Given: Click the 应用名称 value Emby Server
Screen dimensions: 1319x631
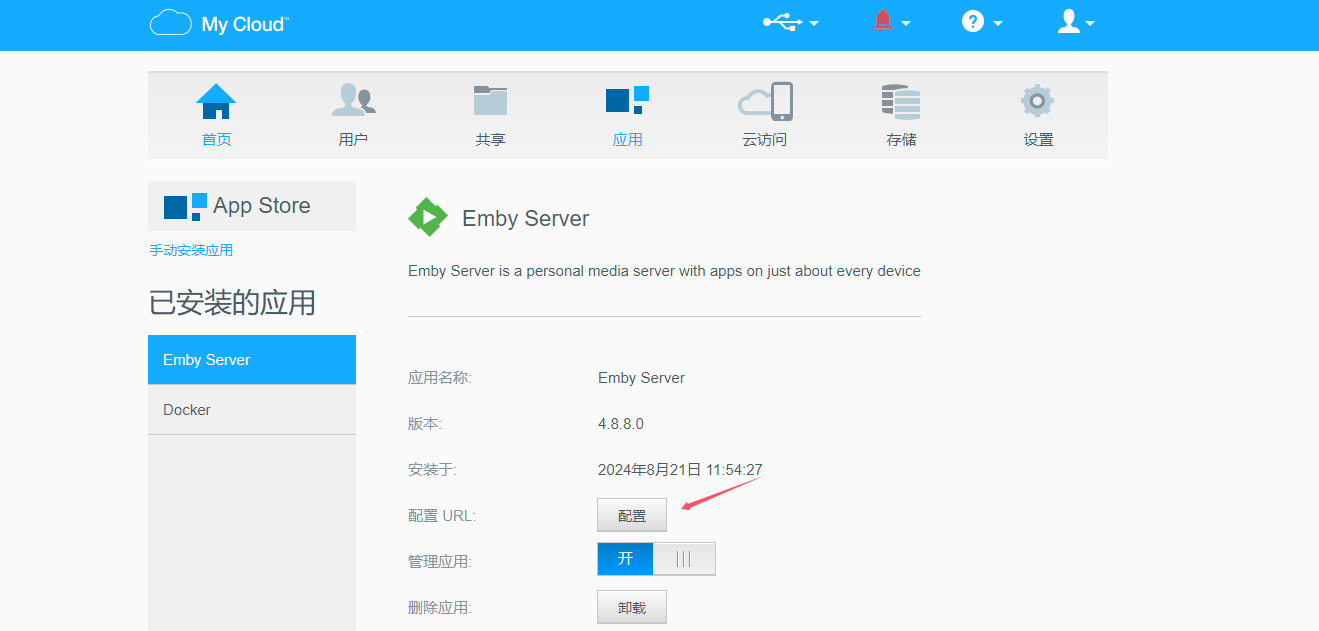Looking at the screenshot, I should pos(641,378).
